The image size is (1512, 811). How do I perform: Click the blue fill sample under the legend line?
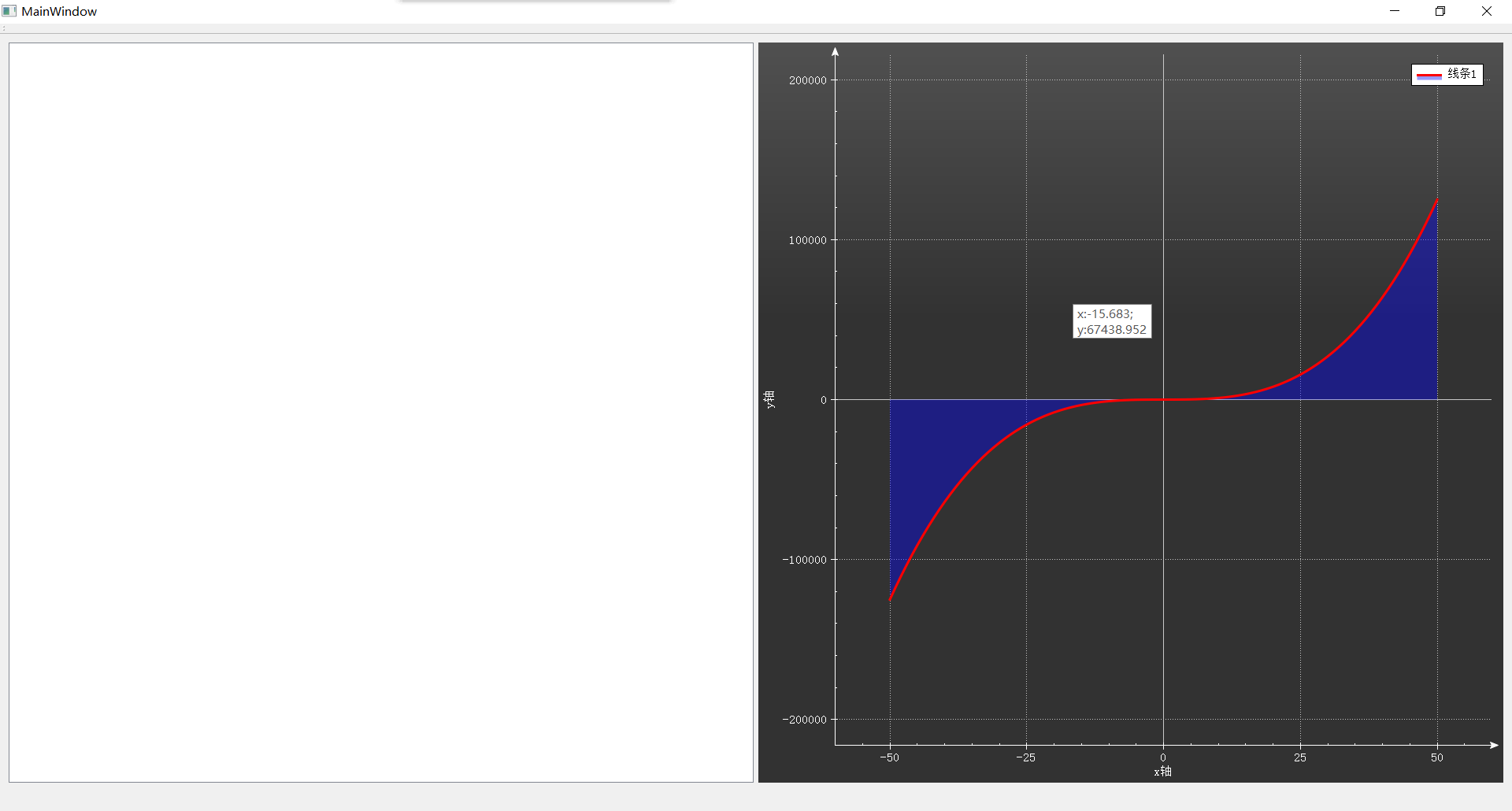click(1431, 77)
